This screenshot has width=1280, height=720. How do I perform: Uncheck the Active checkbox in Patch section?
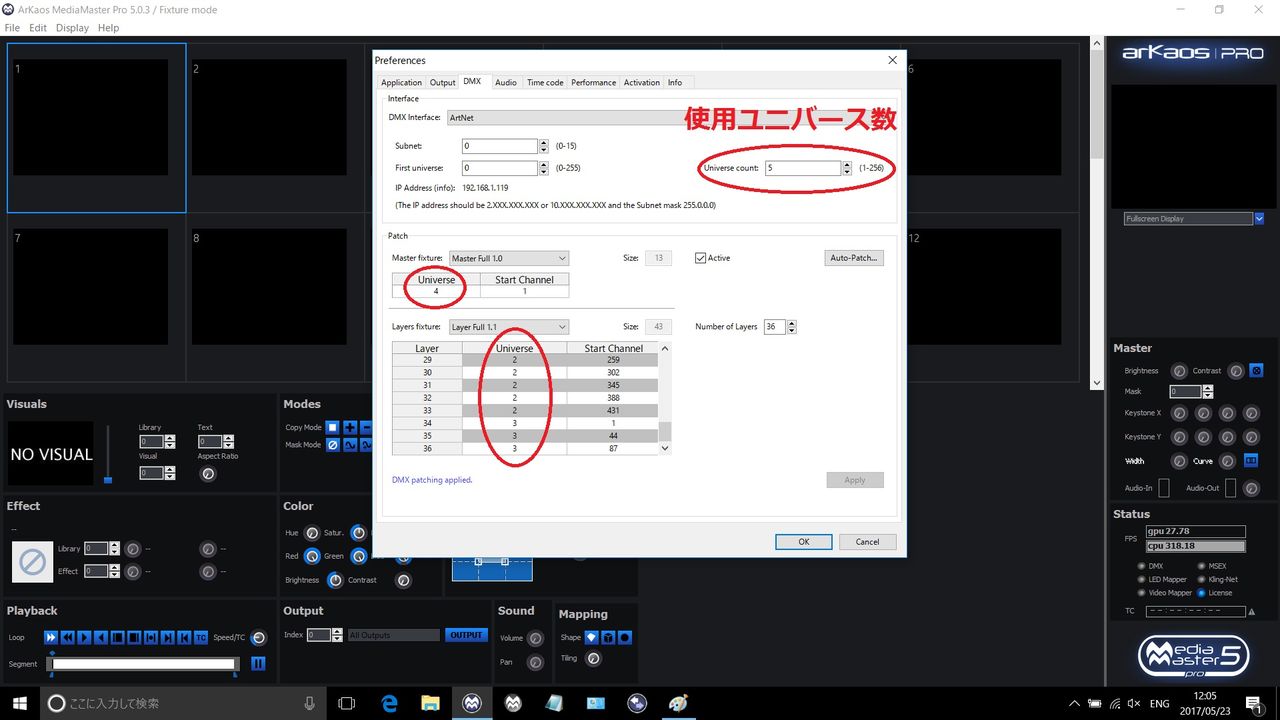700,258
